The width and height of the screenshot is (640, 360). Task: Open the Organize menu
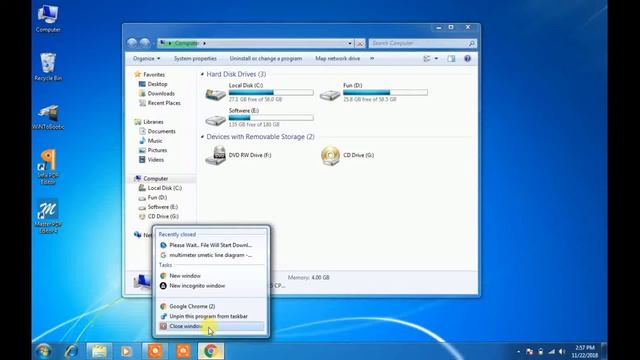[x=146, y=59]
